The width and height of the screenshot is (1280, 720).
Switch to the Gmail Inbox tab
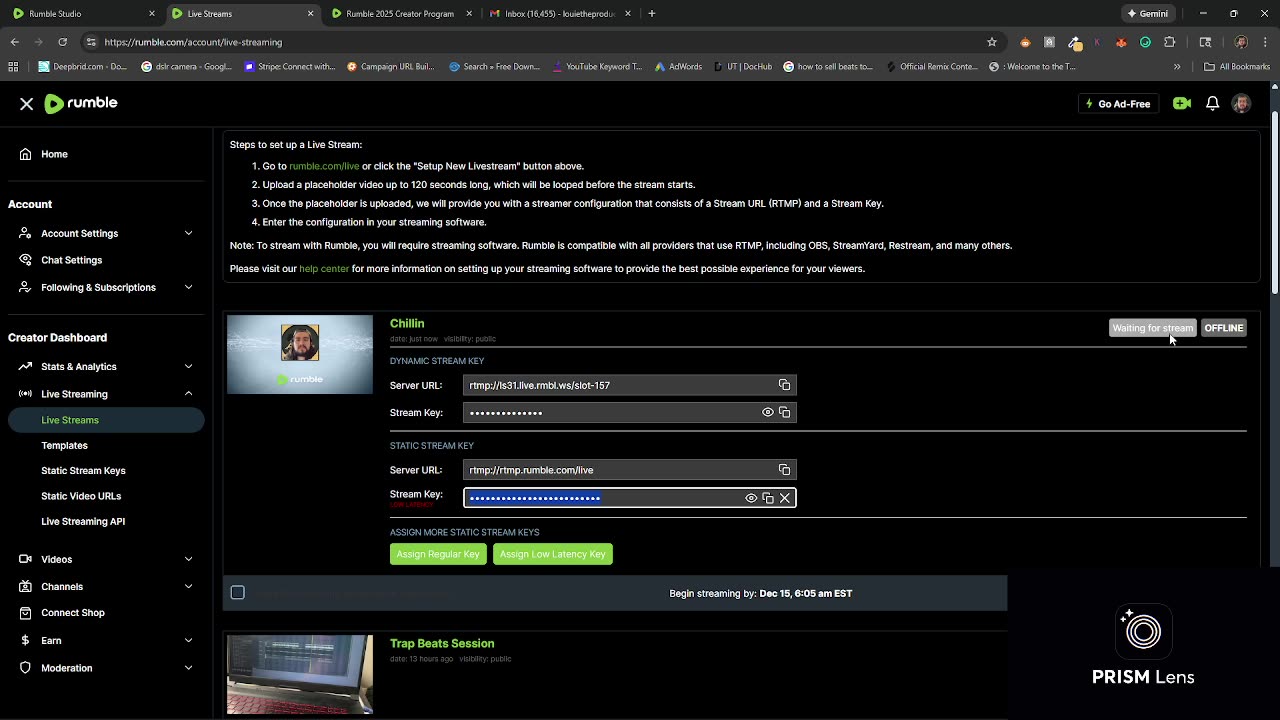coord(559,14)
